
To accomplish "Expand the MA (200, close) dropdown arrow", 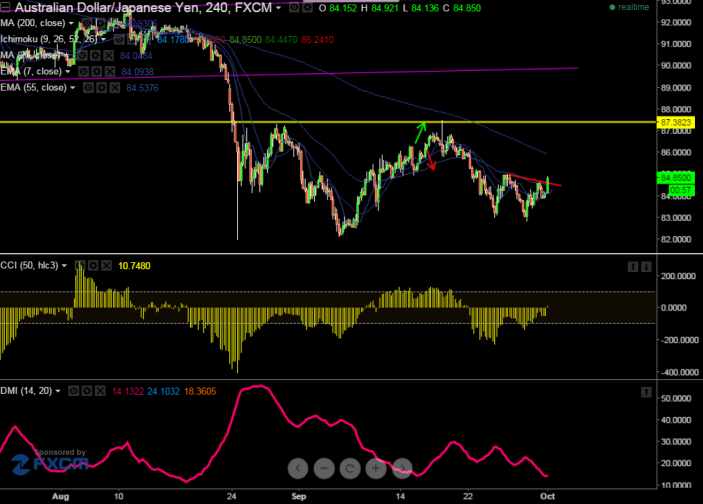I will point(71,23).
